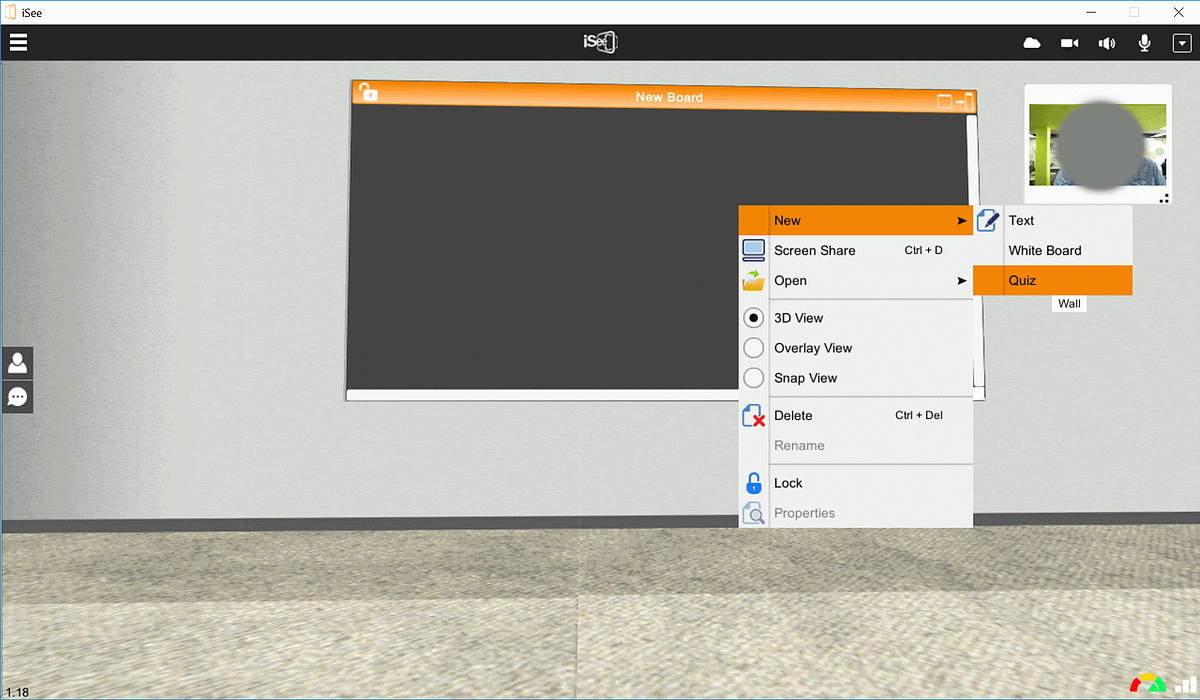The height and width of the screenshot is (700, 1200).
Task: Expand the top-right dropdown arrow box
Action: pyautogui.click(x=1181, y=43)
